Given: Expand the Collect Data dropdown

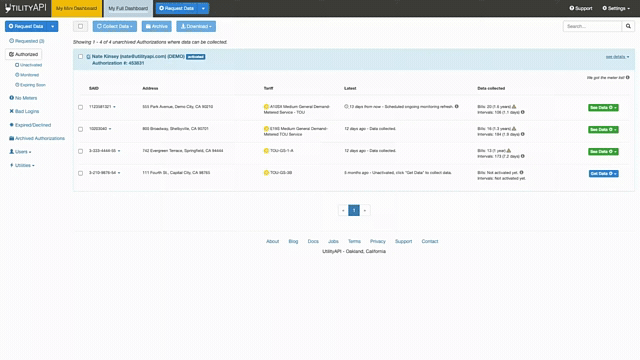Looking at the screenshot, I should [115, 26].
